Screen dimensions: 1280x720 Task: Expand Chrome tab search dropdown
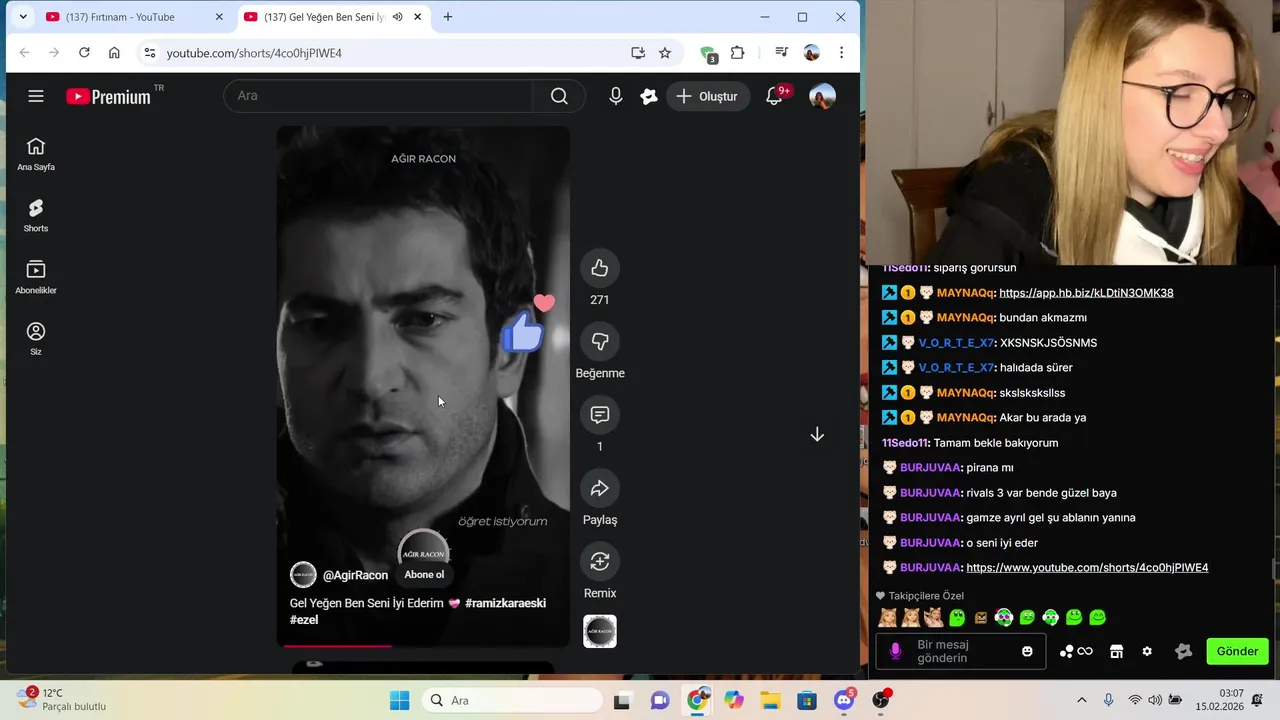23,17
